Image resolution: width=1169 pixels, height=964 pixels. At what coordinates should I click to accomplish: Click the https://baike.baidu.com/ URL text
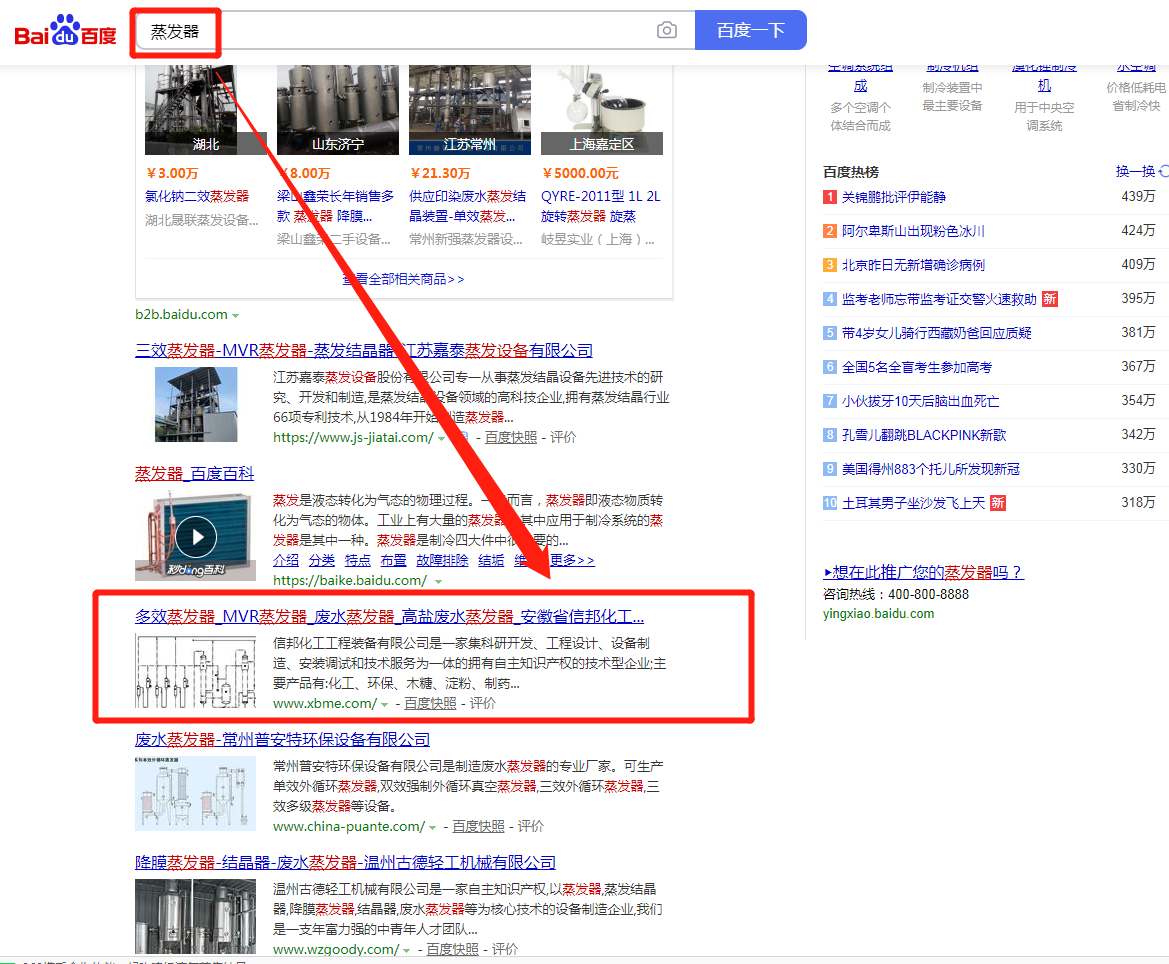(x=350, y=580)
